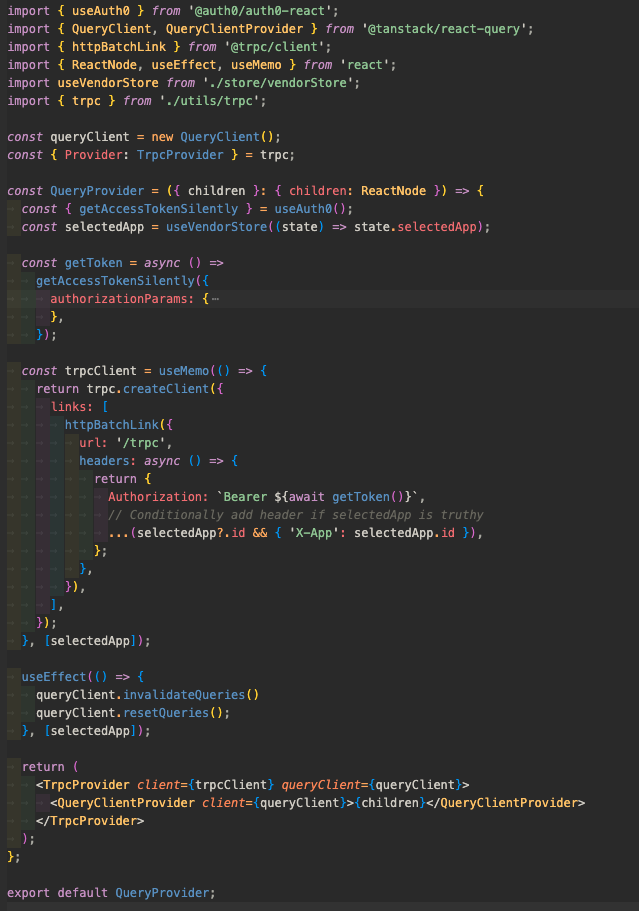The image size is (639, 911).
Task: Click the 'links:' property key
Action: pyautogui.click(x=72, y=407)
